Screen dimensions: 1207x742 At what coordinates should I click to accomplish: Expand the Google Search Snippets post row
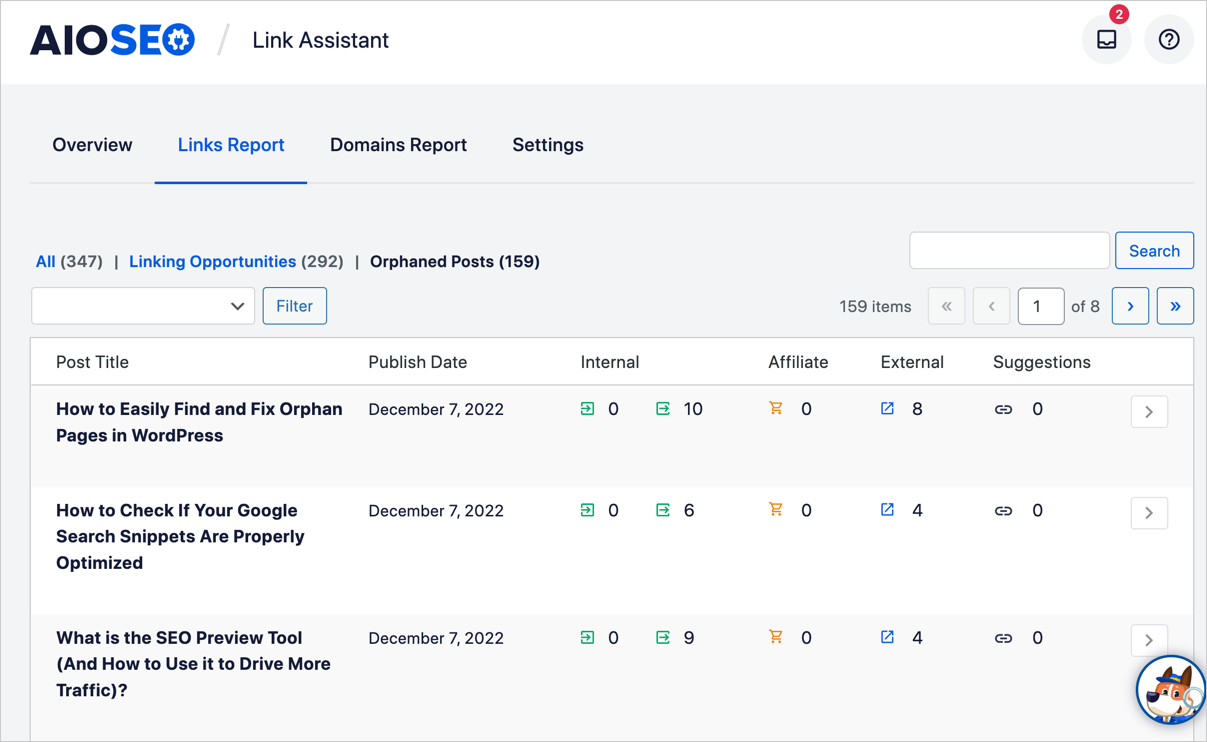1149,512
